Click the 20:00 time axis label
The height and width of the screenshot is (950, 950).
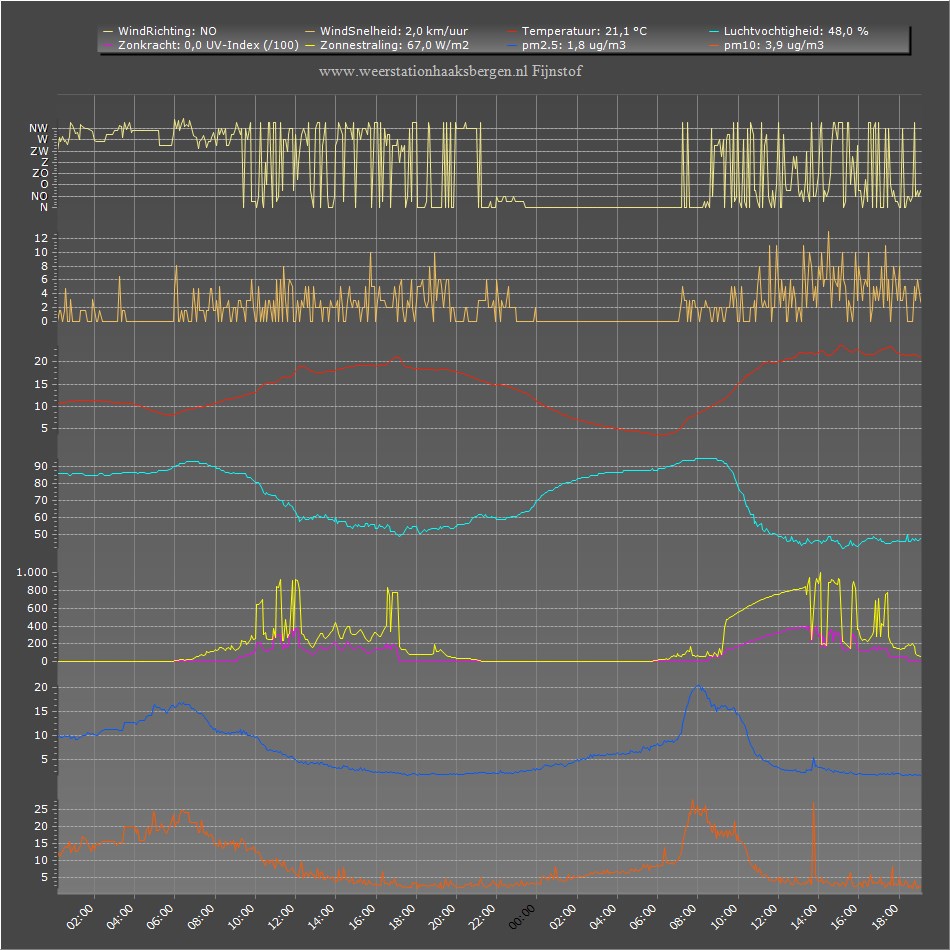click(x=442, y=917)
